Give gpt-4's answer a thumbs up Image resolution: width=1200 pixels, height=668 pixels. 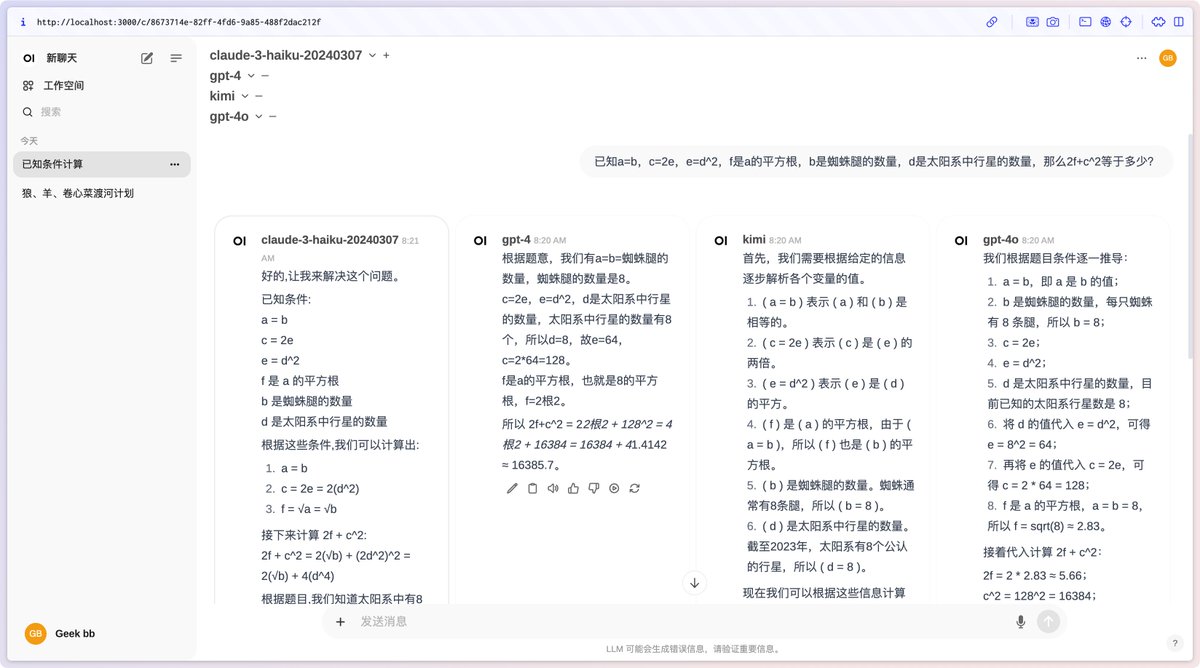click(575, 488)
